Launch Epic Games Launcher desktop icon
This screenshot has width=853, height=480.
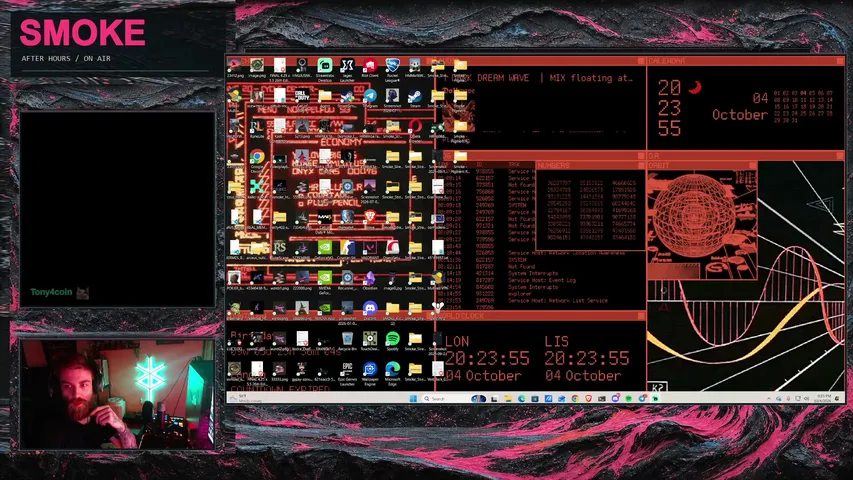click(348, 373)
